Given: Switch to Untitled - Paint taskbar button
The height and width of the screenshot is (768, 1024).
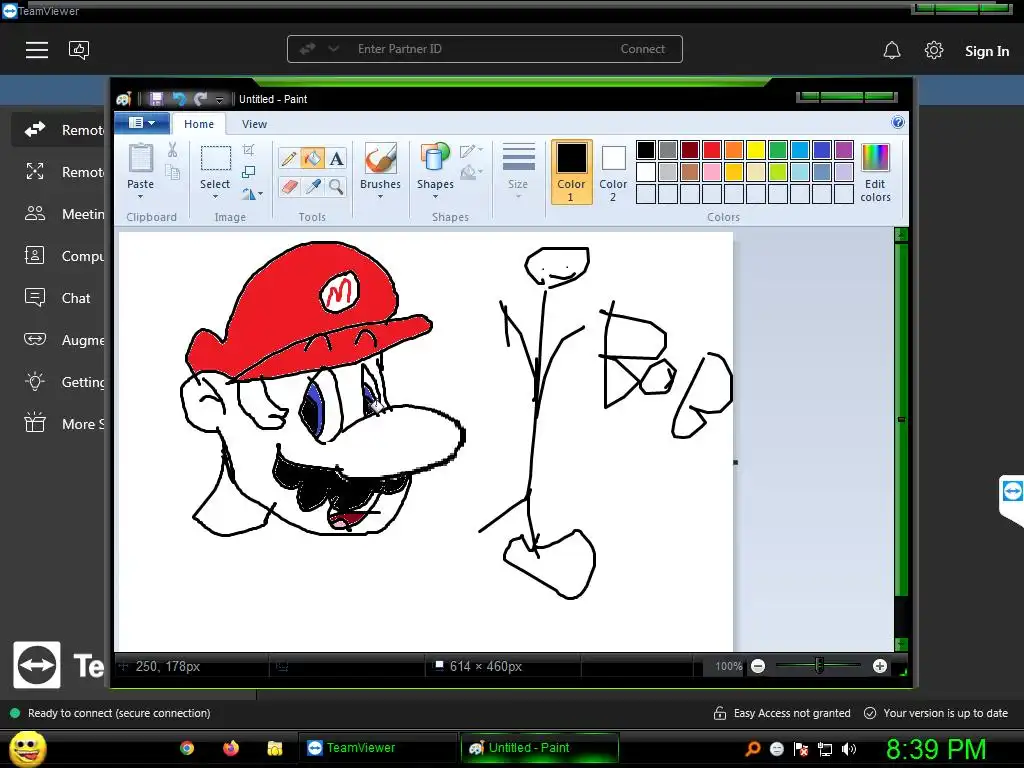Looking at the screenshot, I should tap(539, 748).
